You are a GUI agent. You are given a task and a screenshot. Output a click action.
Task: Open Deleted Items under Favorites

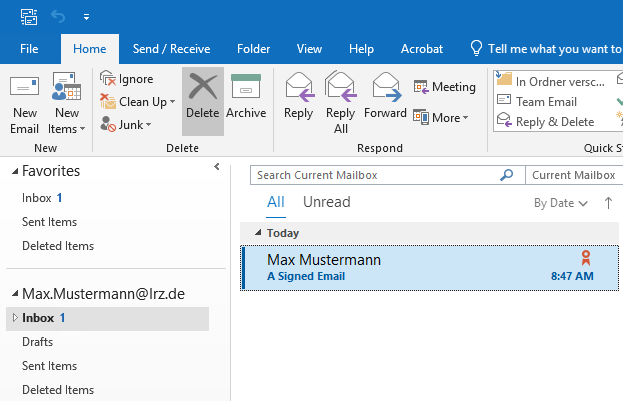click(58, 246)
